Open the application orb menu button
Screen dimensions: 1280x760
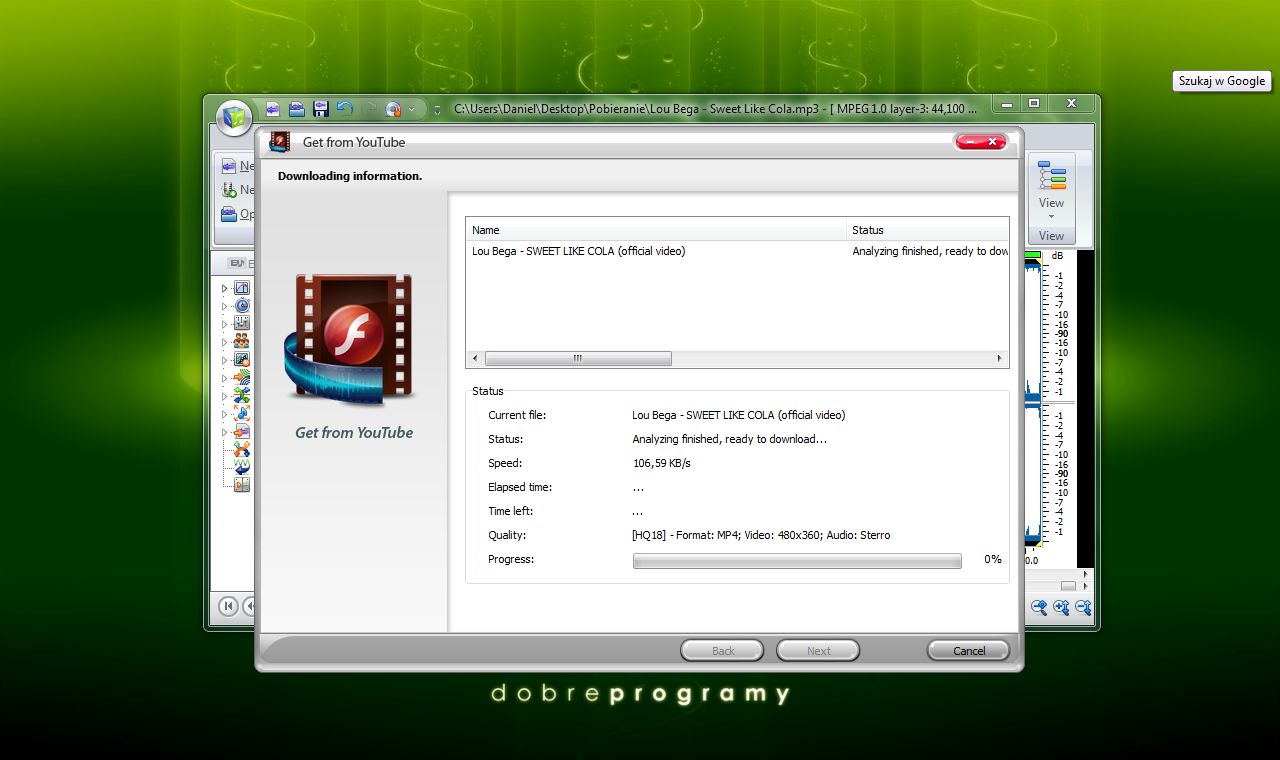(233, 118)
